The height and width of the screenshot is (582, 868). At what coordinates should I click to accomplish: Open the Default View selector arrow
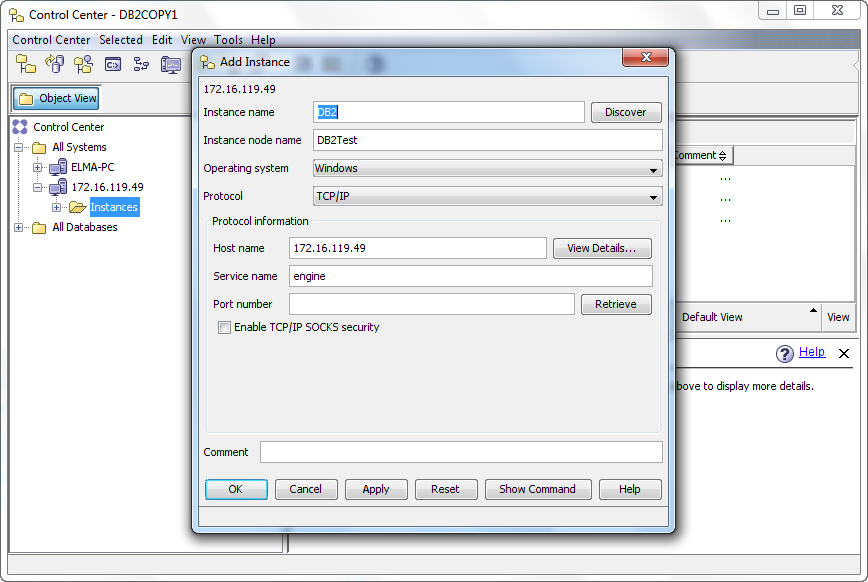click(813, 310)
